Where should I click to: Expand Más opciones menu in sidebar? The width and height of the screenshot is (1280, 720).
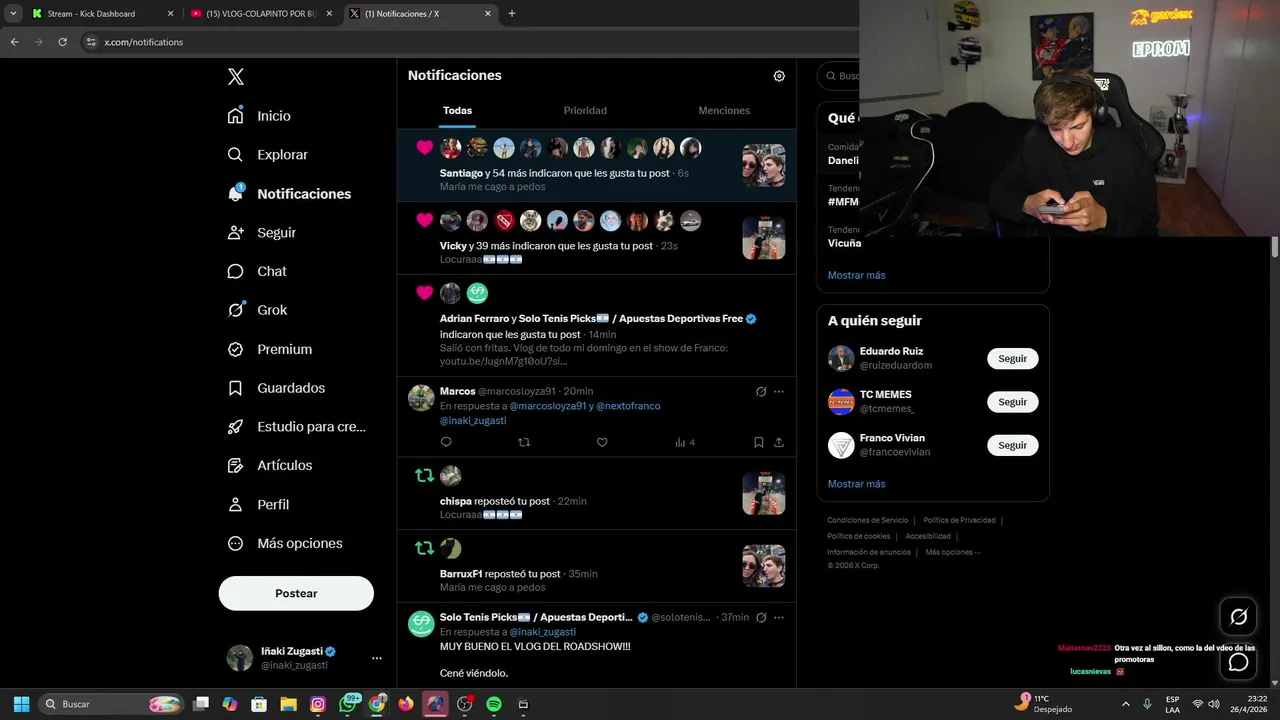pyautogui.click(x=285, y=544)
